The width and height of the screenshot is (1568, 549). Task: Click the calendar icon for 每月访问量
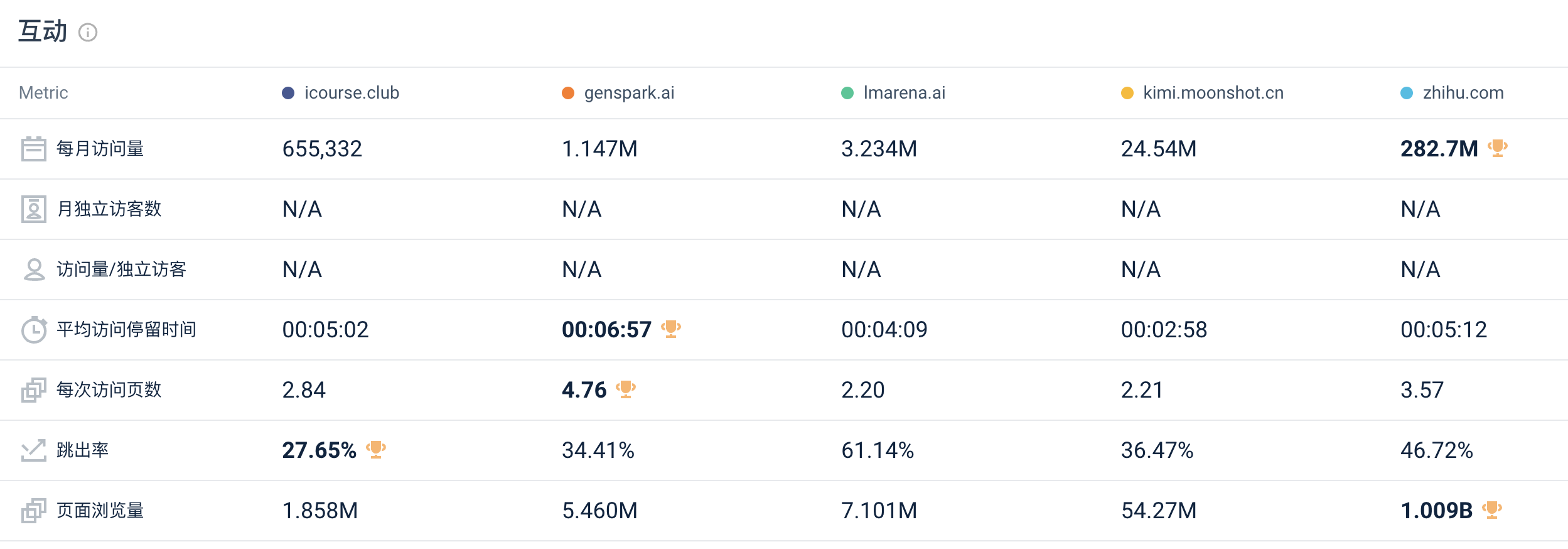click(x=33, y=149)
